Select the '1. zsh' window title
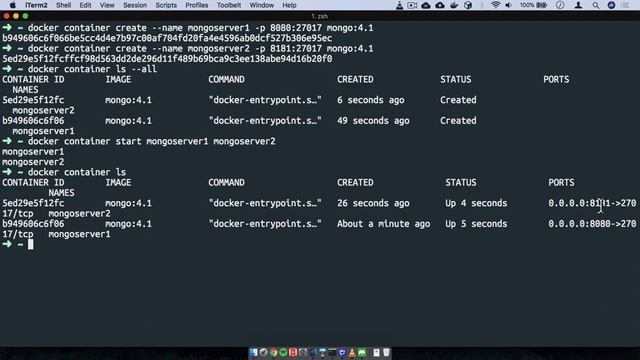This screenshot has width=640, height=360. click(320, 16)
